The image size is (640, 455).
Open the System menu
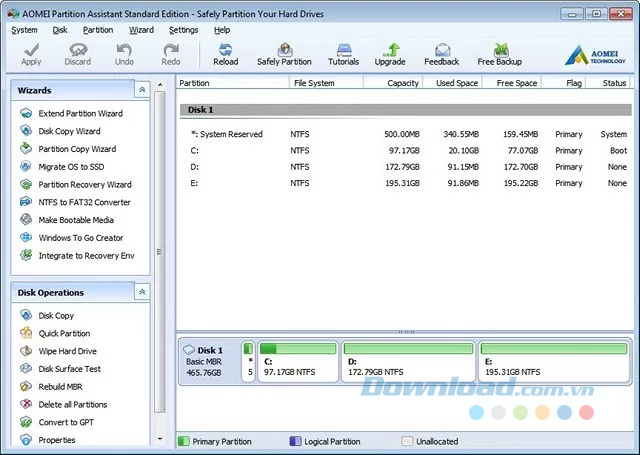(x=24, y=30)
